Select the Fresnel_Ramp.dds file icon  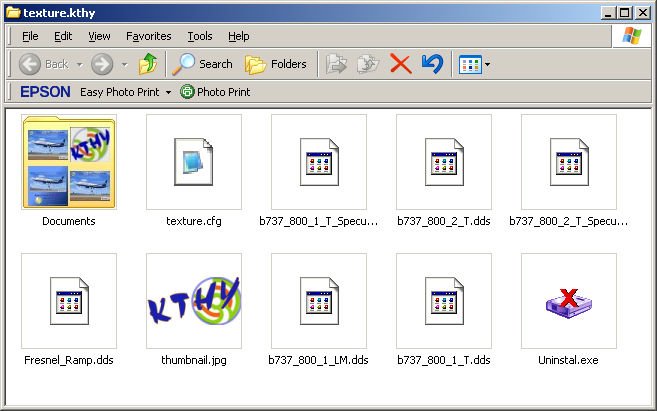[69, 301]
